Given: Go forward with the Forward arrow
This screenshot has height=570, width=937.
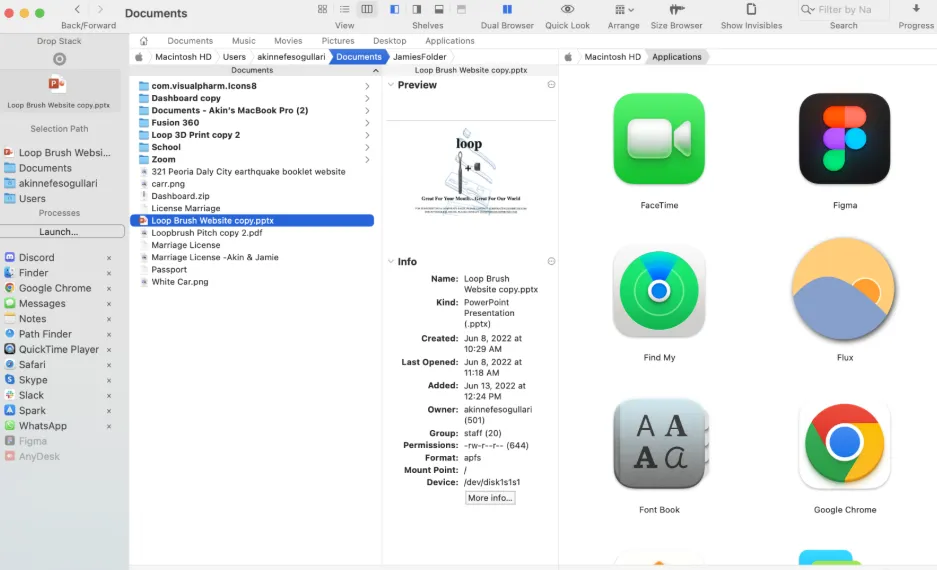Looking at the screenshot, I should click(100, 9).
